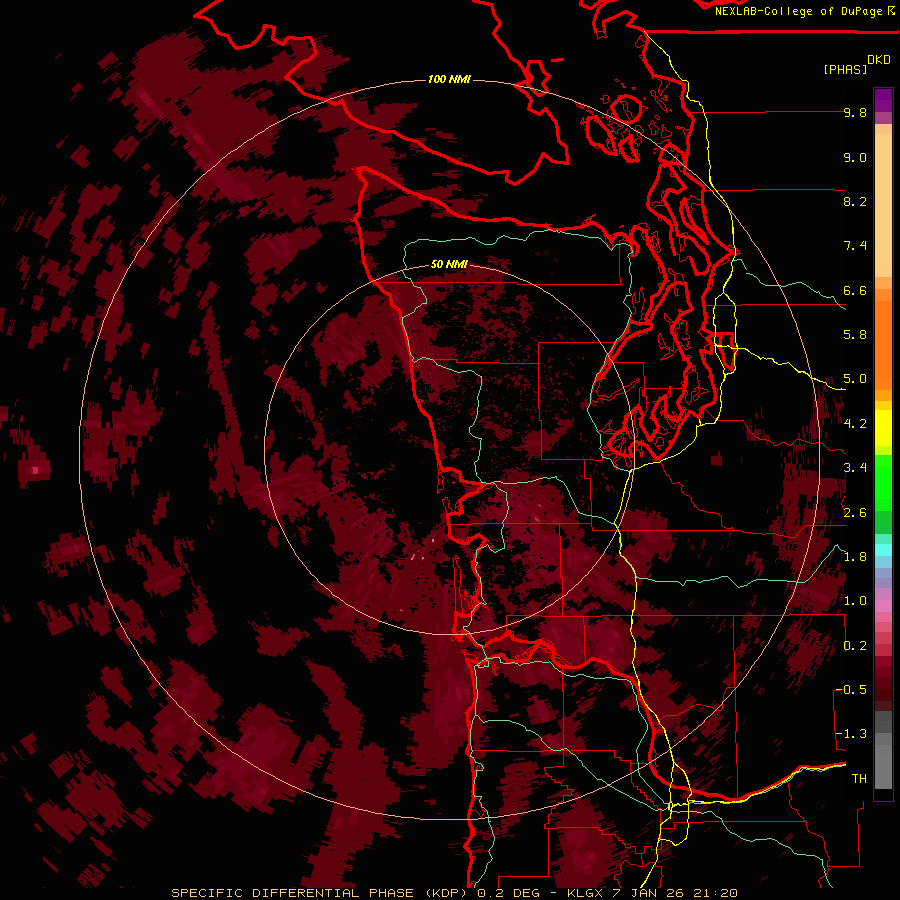
Task: Click the 100 NMI range ring label
Action: pos(449,79)
